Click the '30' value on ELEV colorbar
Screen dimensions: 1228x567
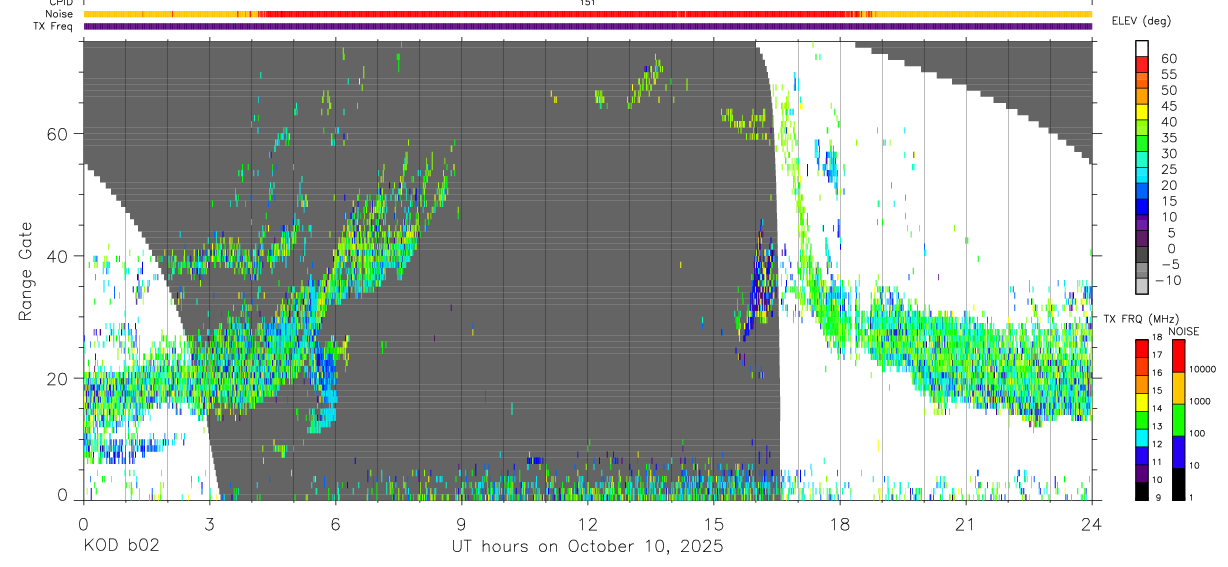(1168, 153)
